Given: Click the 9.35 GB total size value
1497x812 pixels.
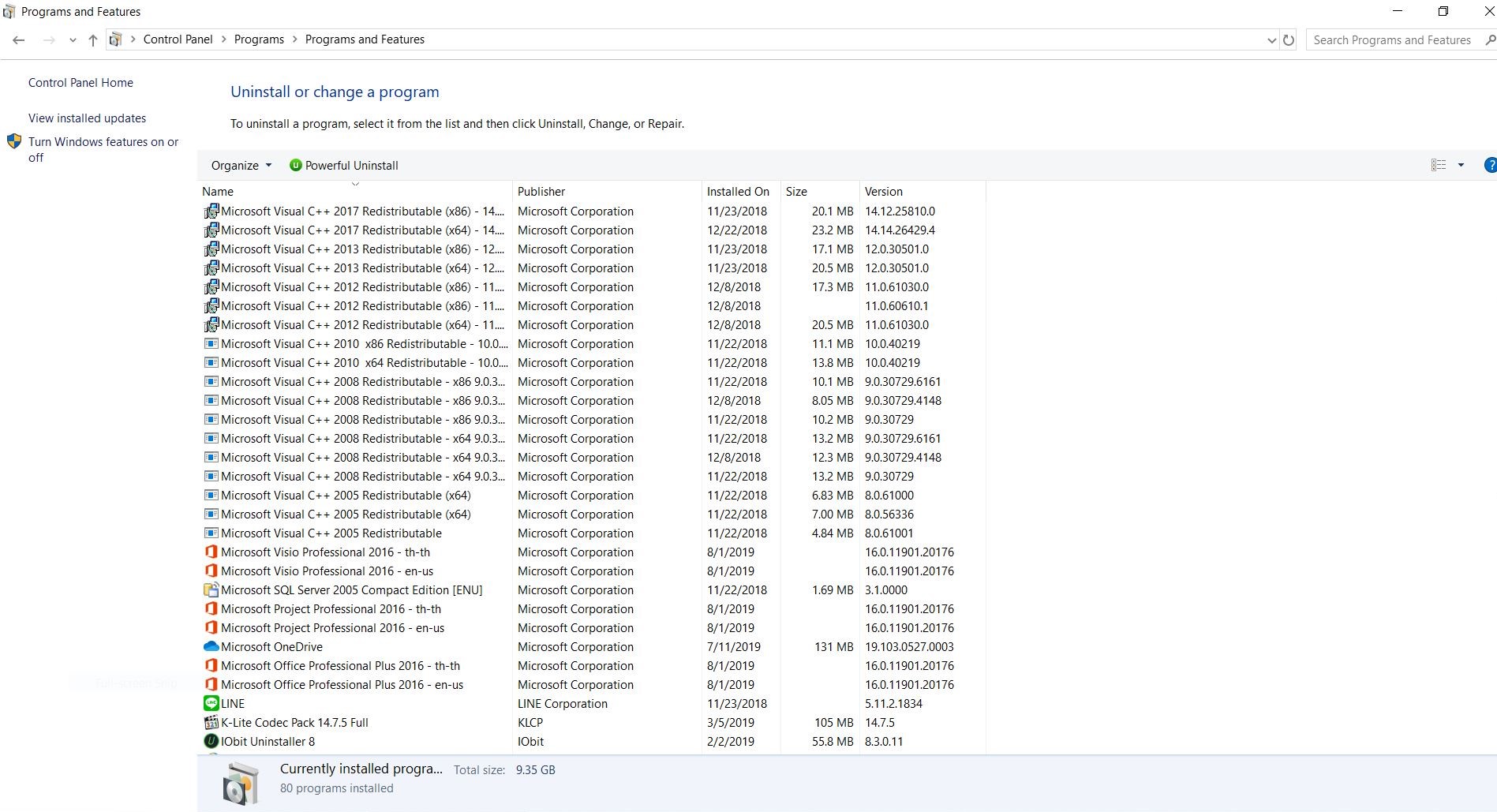Looking at the screenshot, I should 535,769.
